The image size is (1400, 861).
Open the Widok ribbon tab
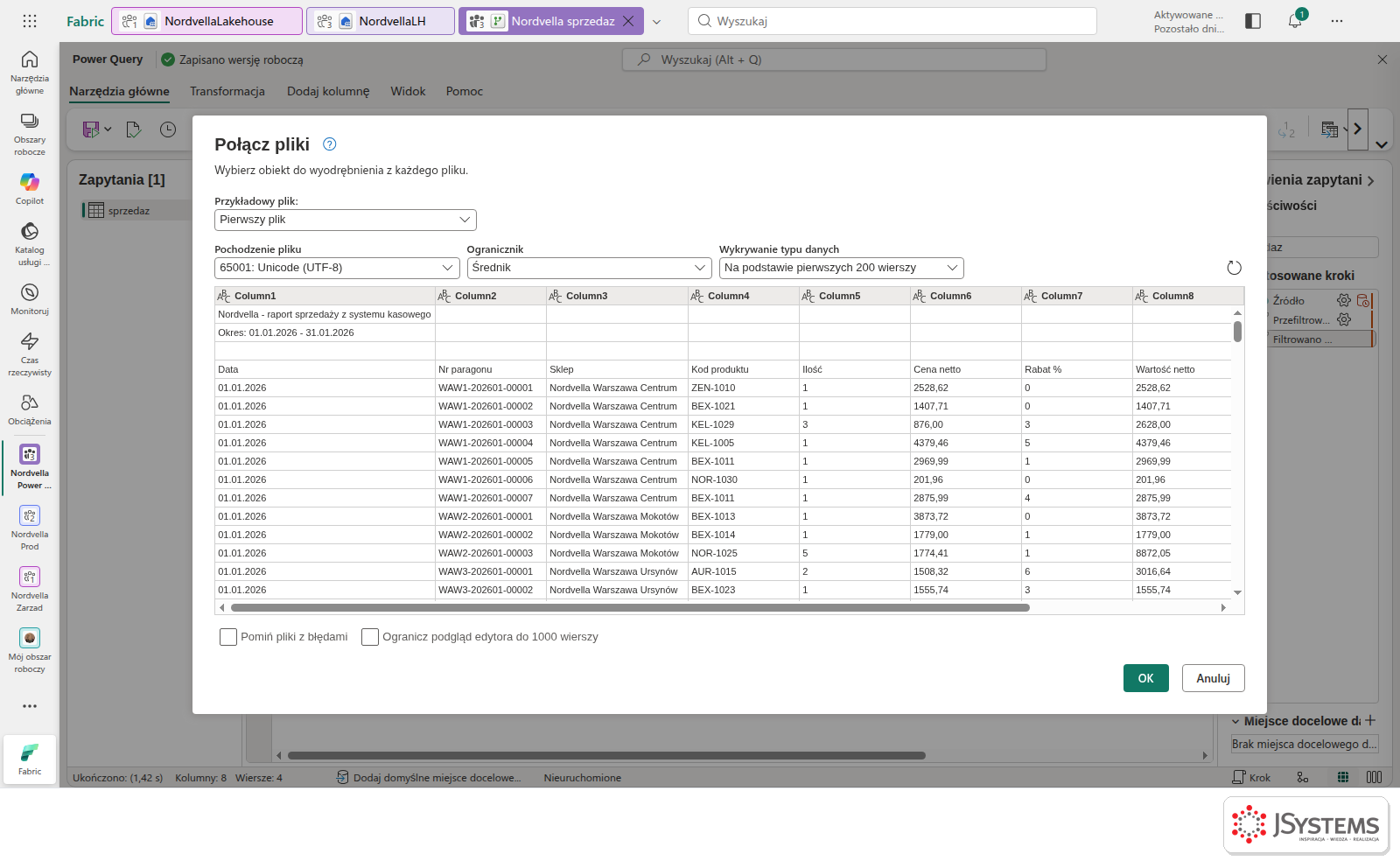pyautogui.click(x=408, y=91)
